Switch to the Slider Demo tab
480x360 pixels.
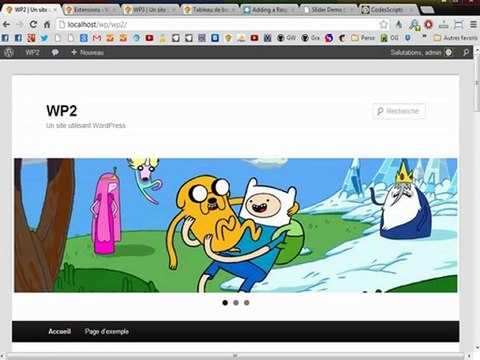point(328,10)
